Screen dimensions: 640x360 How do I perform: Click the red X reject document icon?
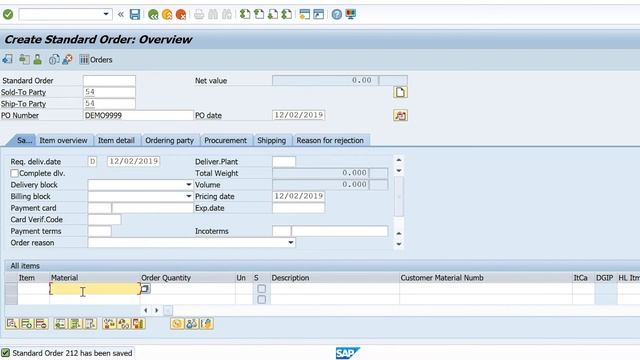click(x=68, y=60)
